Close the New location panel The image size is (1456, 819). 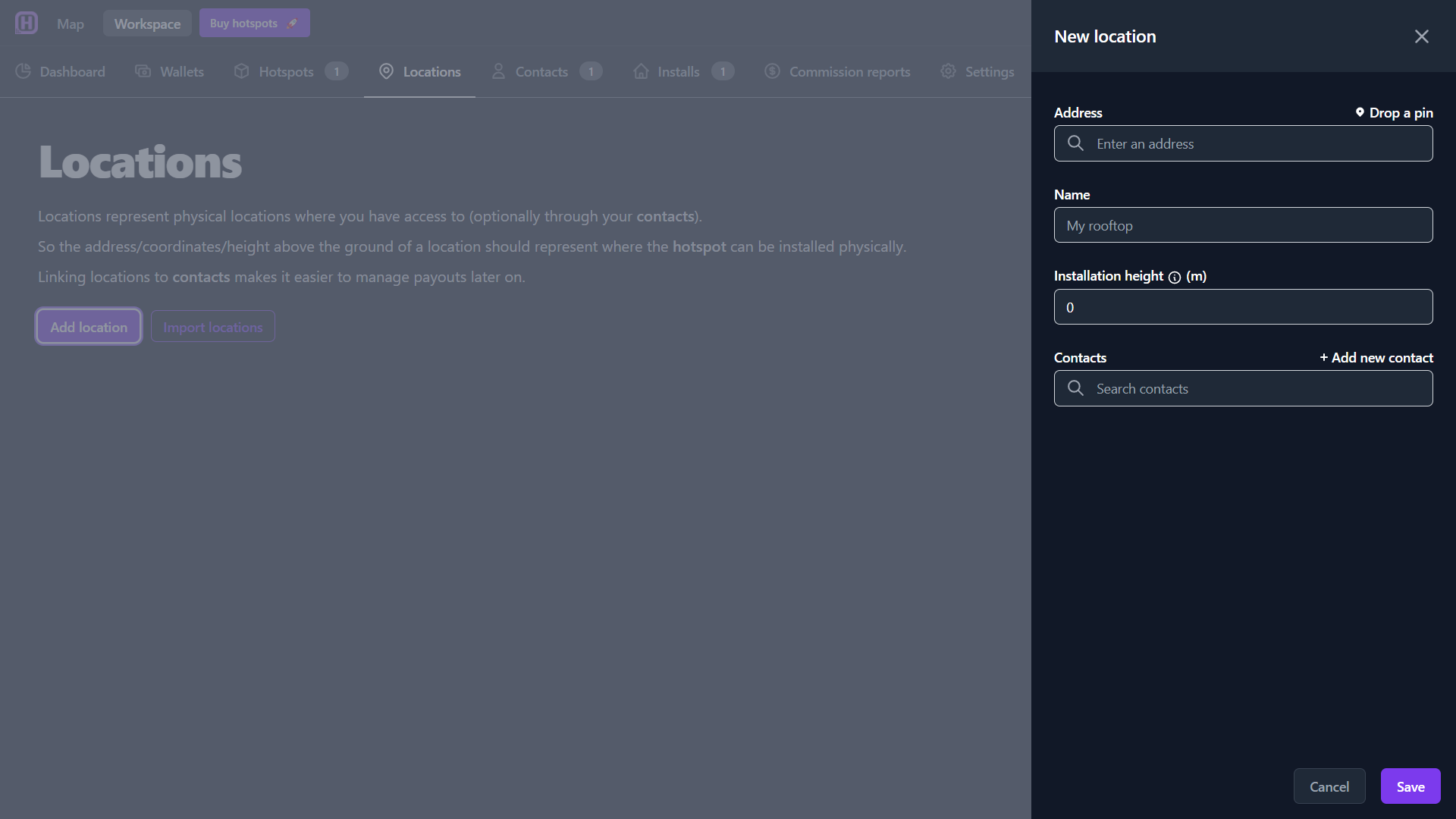coord(1421,36)
